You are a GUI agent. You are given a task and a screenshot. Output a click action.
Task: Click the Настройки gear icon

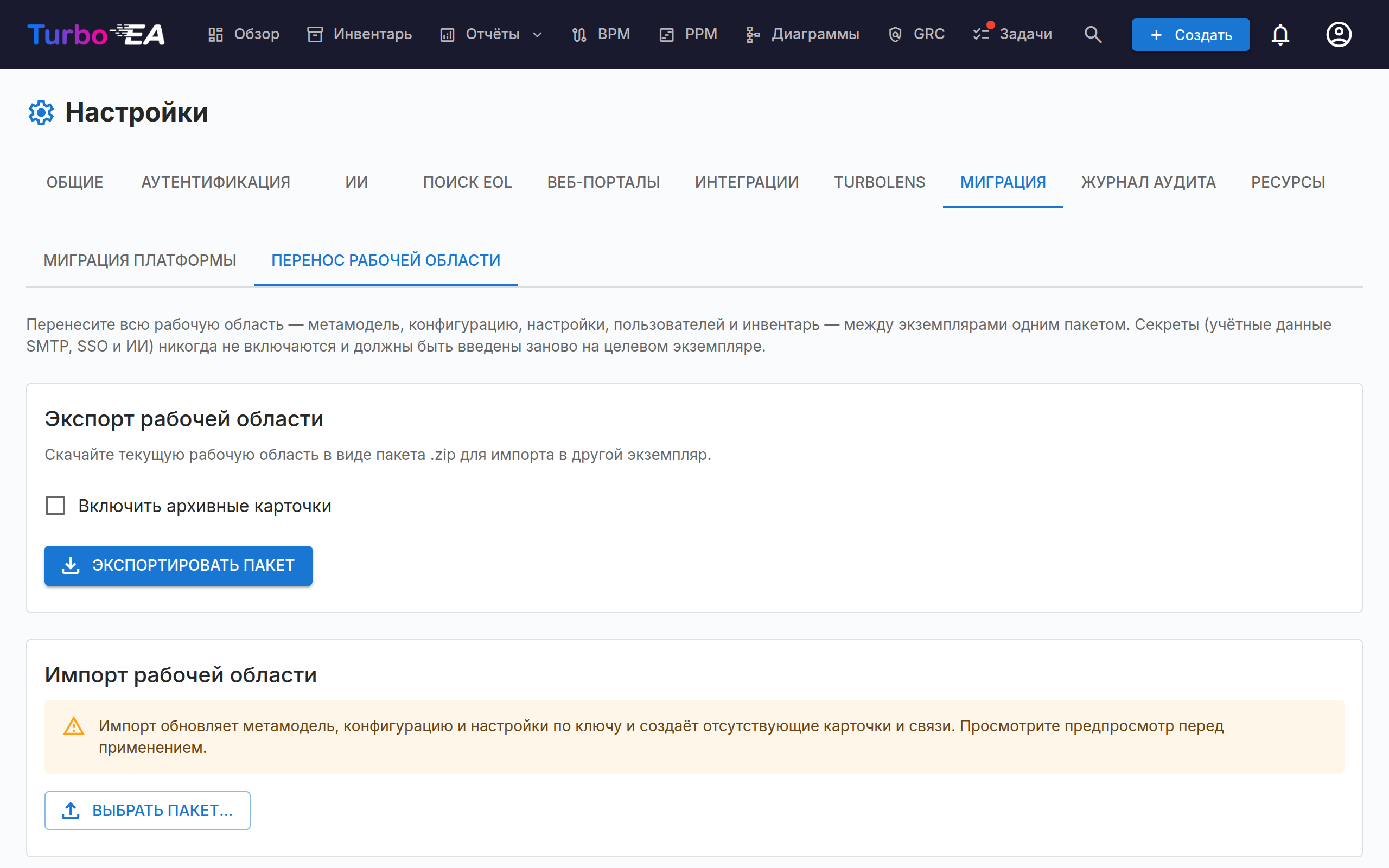click(x=41, y=112)
